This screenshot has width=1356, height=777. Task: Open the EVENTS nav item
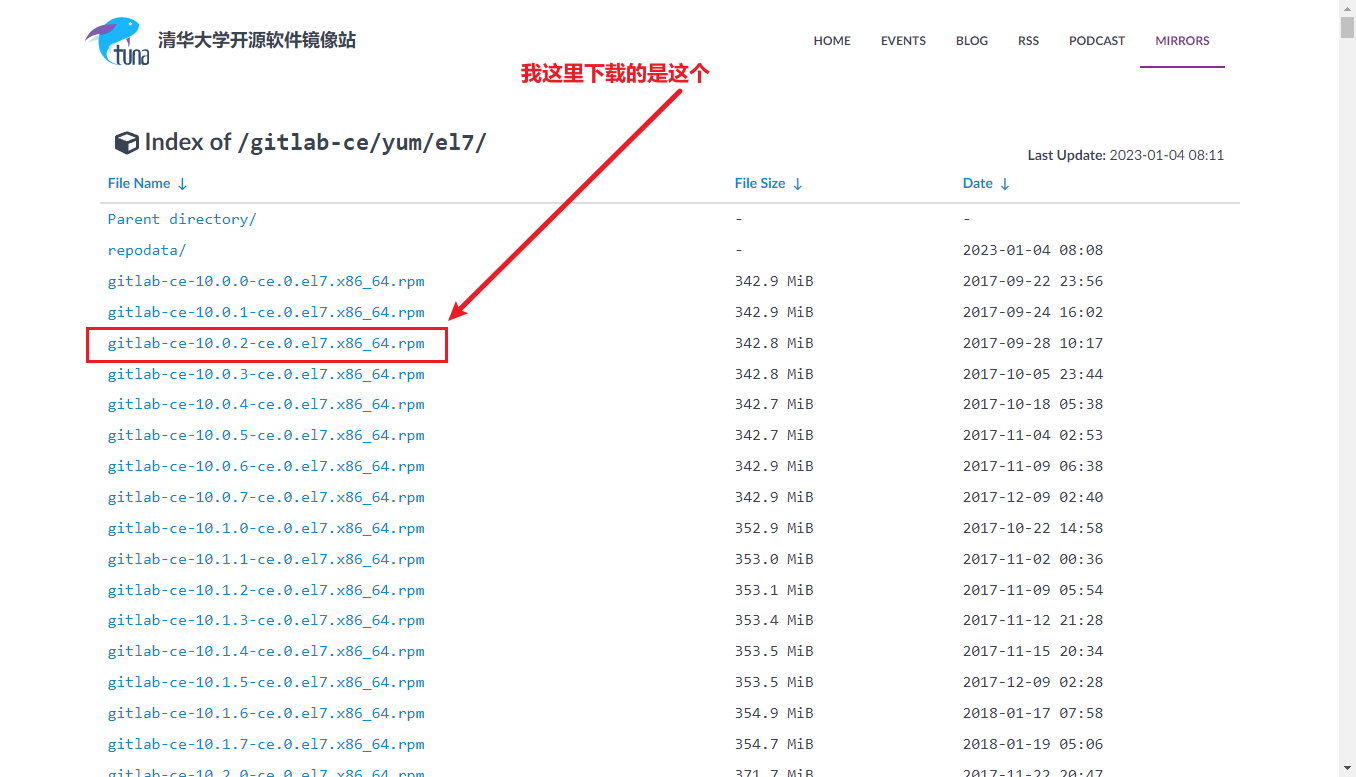(x=903, y=41)
